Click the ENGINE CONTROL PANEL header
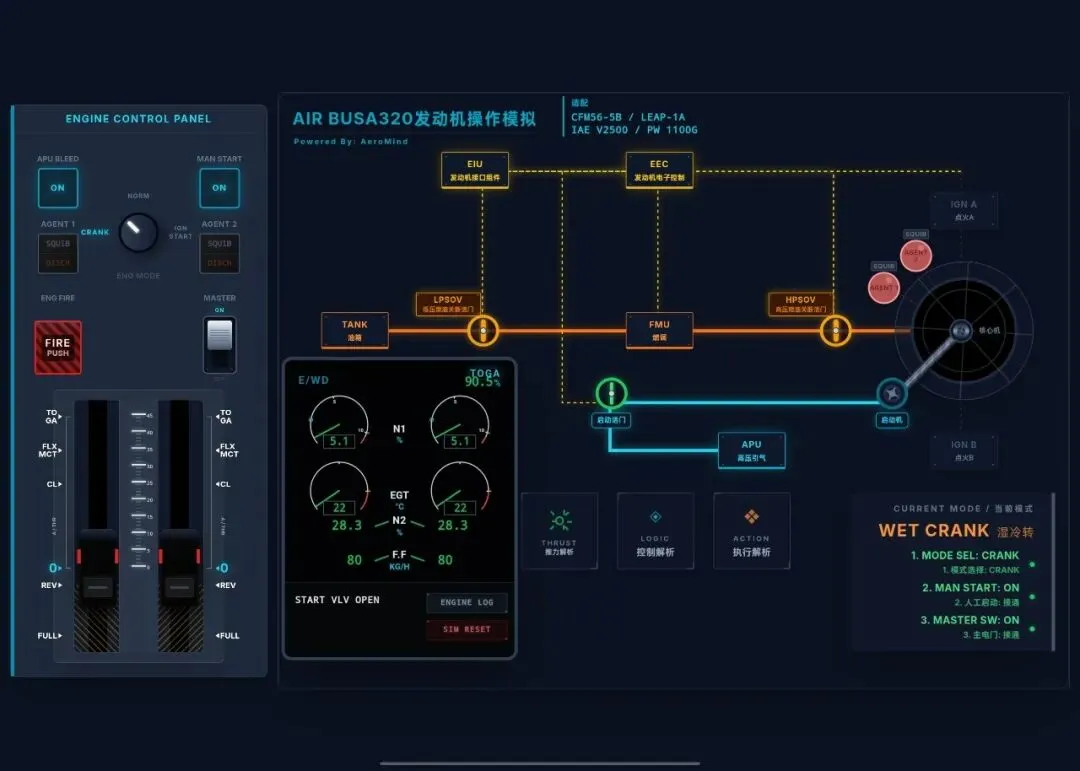This screenshot has height=771, width=1080. pyautogui.click(x=138, y=119)
